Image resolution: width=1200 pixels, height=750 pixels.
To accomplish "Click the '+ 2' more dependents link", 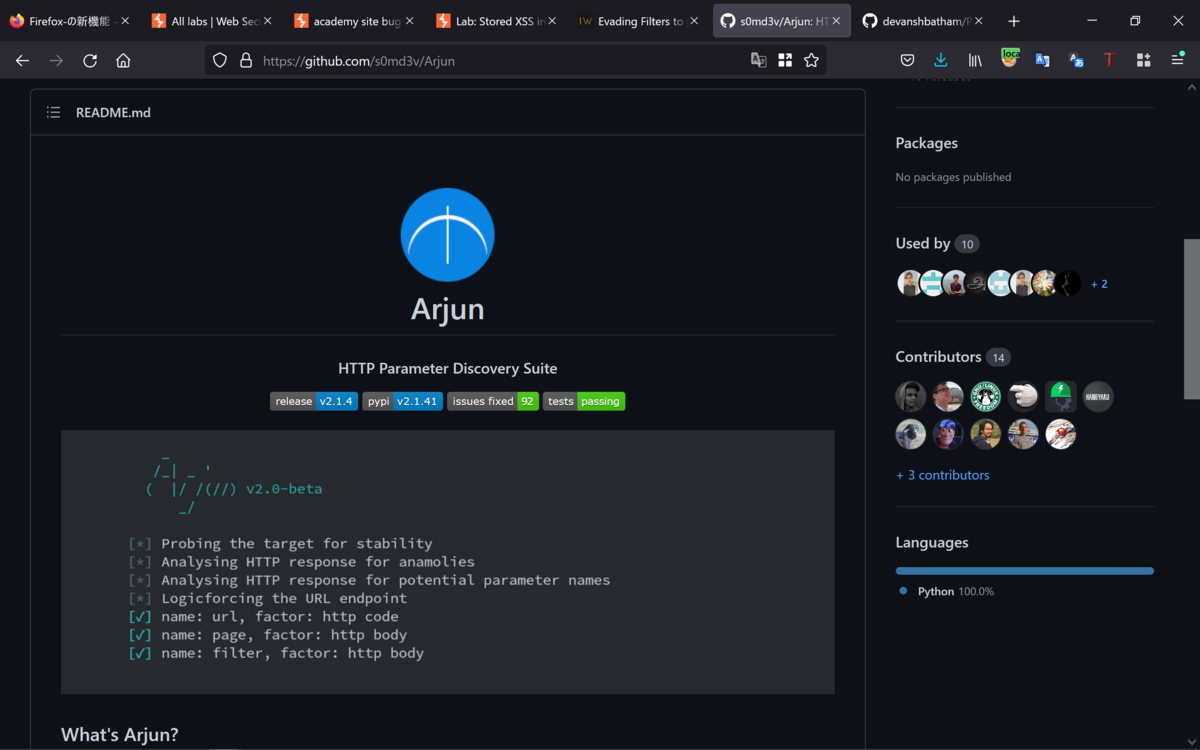I will click(x=1099, y=284).
